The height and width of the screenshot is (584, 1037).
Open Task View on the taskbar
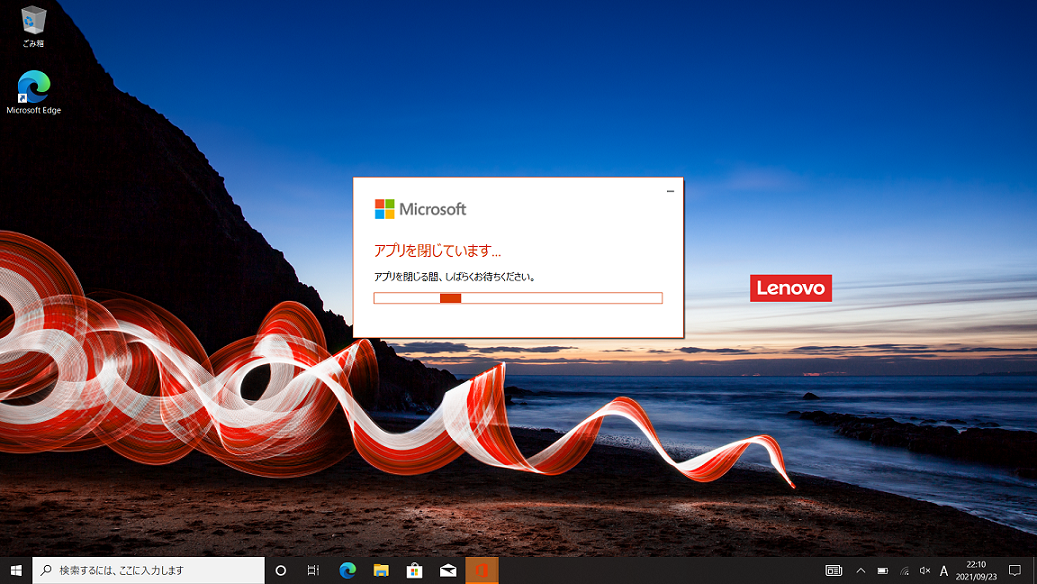coord(313,570)
